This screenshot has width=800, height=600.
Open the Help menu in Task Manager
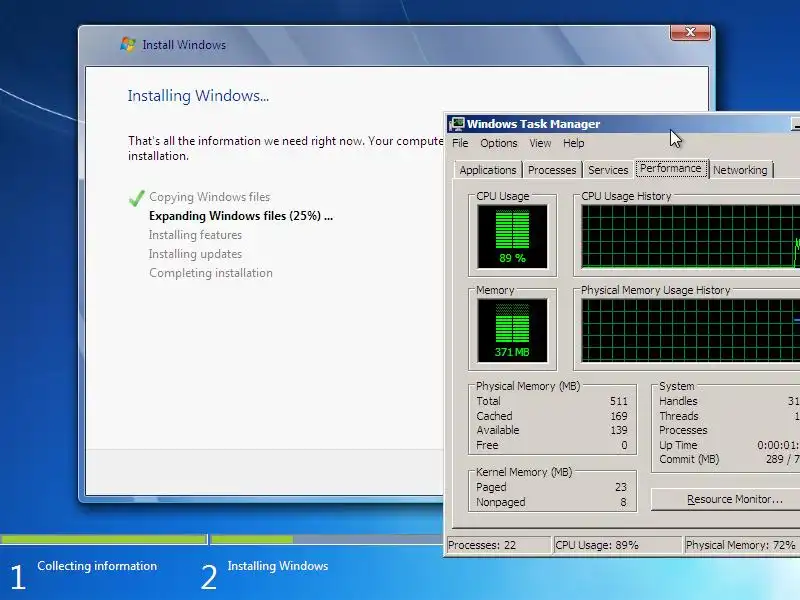point(573,143)
